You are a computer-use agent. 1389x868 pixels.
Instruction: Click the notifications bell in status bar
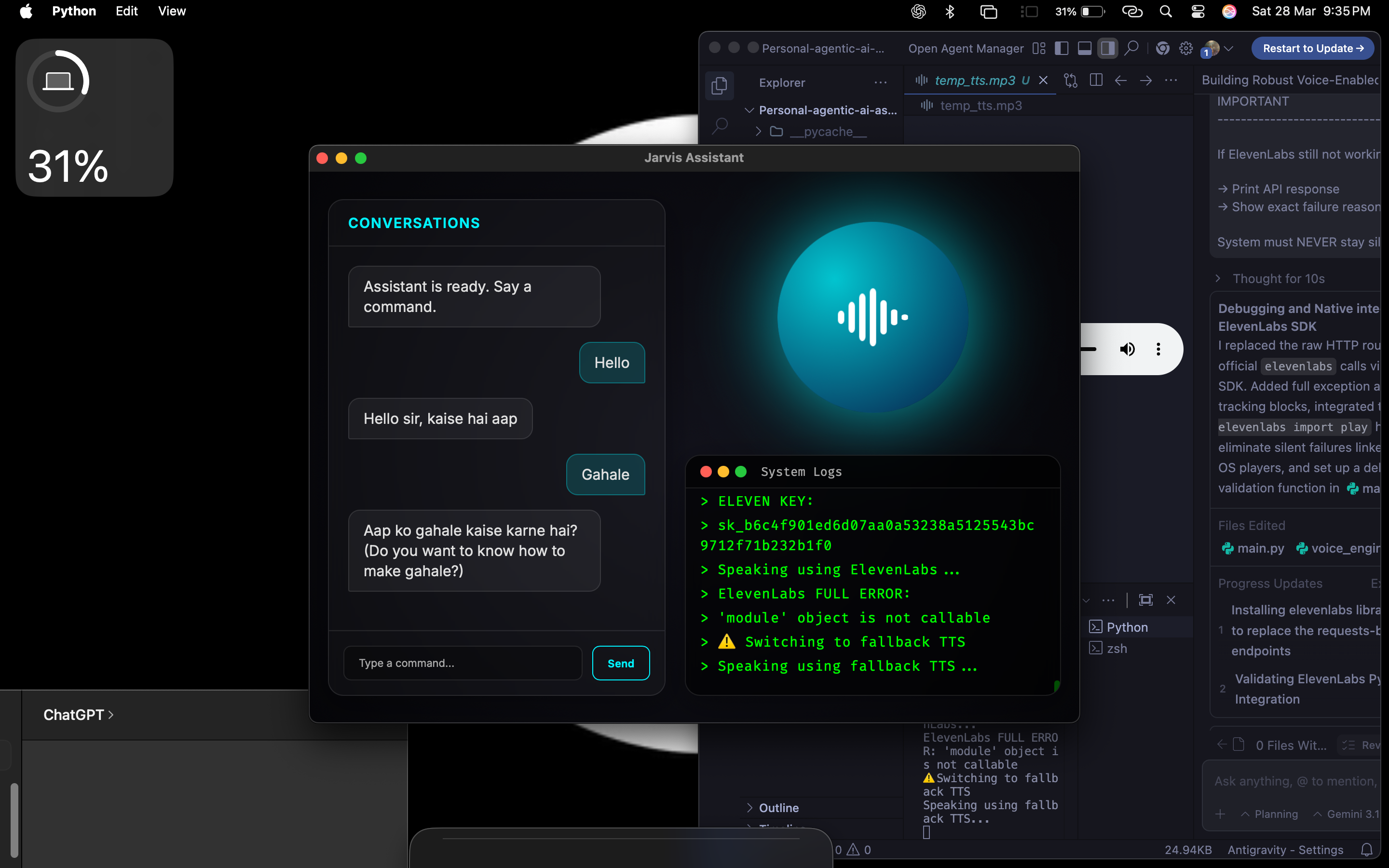click(x=1367, y=850)
